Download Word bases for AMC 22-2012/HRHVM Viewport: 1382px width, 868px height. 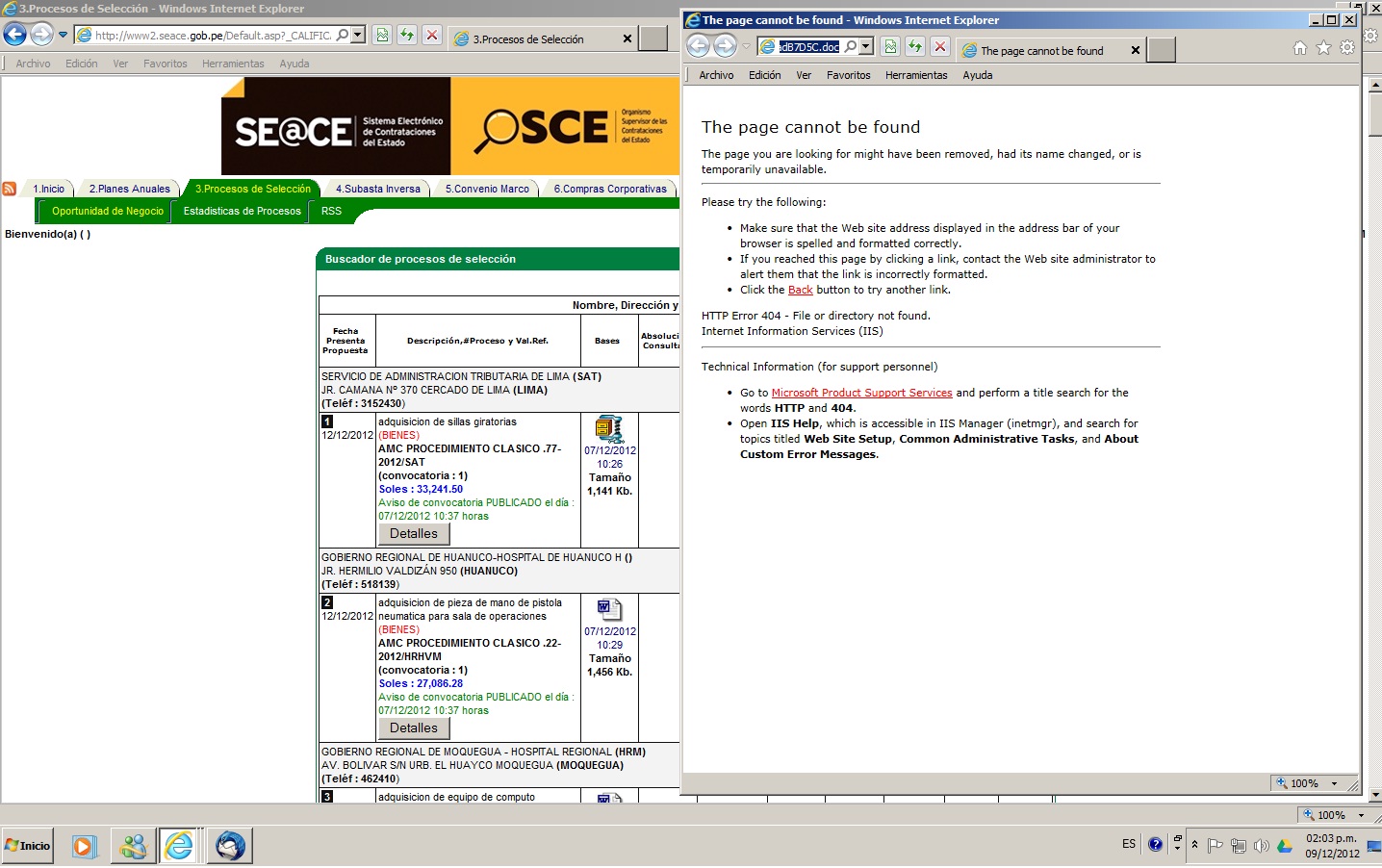tap(609, 610)
